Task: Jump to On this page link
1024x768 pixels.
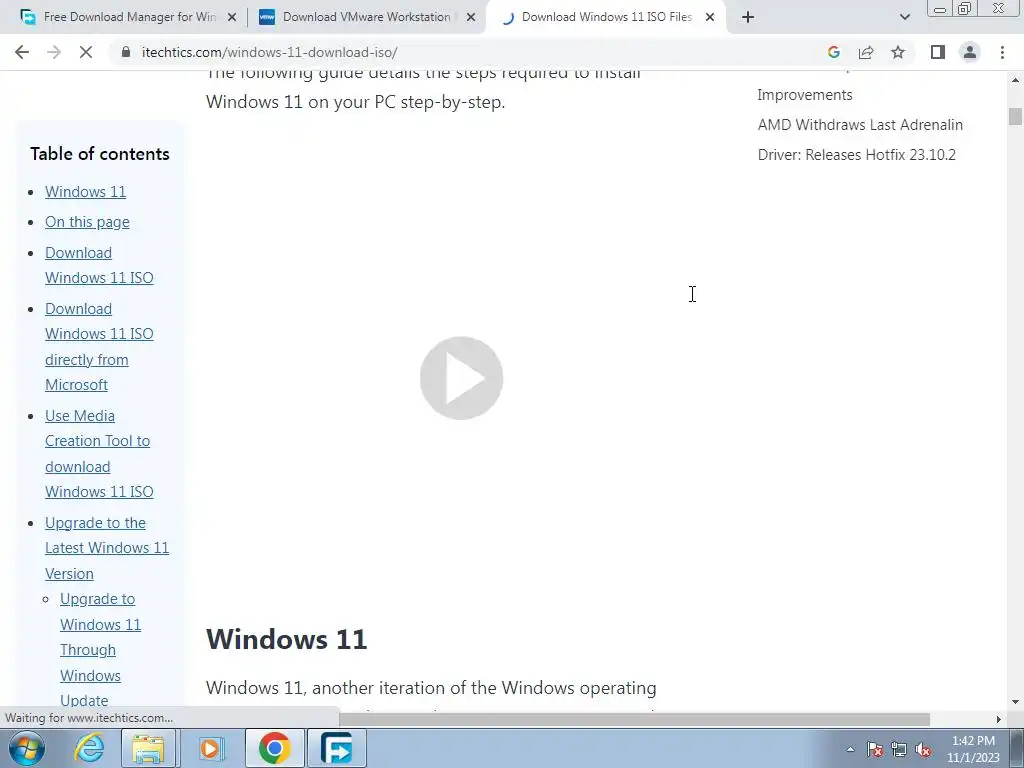Action: pyautogui.click(x=87, y=222)
